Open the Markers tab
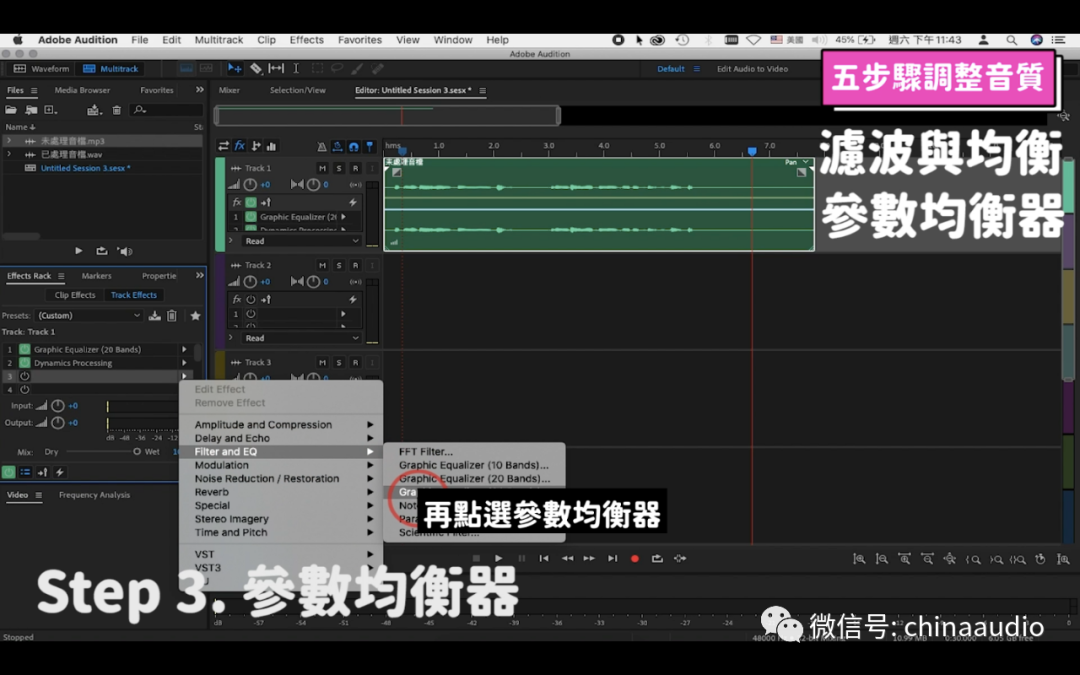 coord(96,276)
